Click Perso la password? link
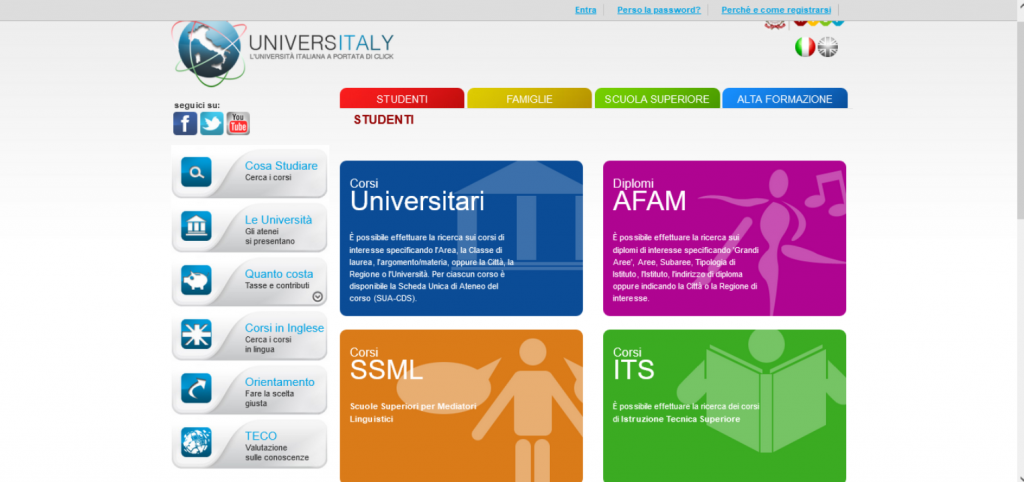 click(x=658, y=10)
